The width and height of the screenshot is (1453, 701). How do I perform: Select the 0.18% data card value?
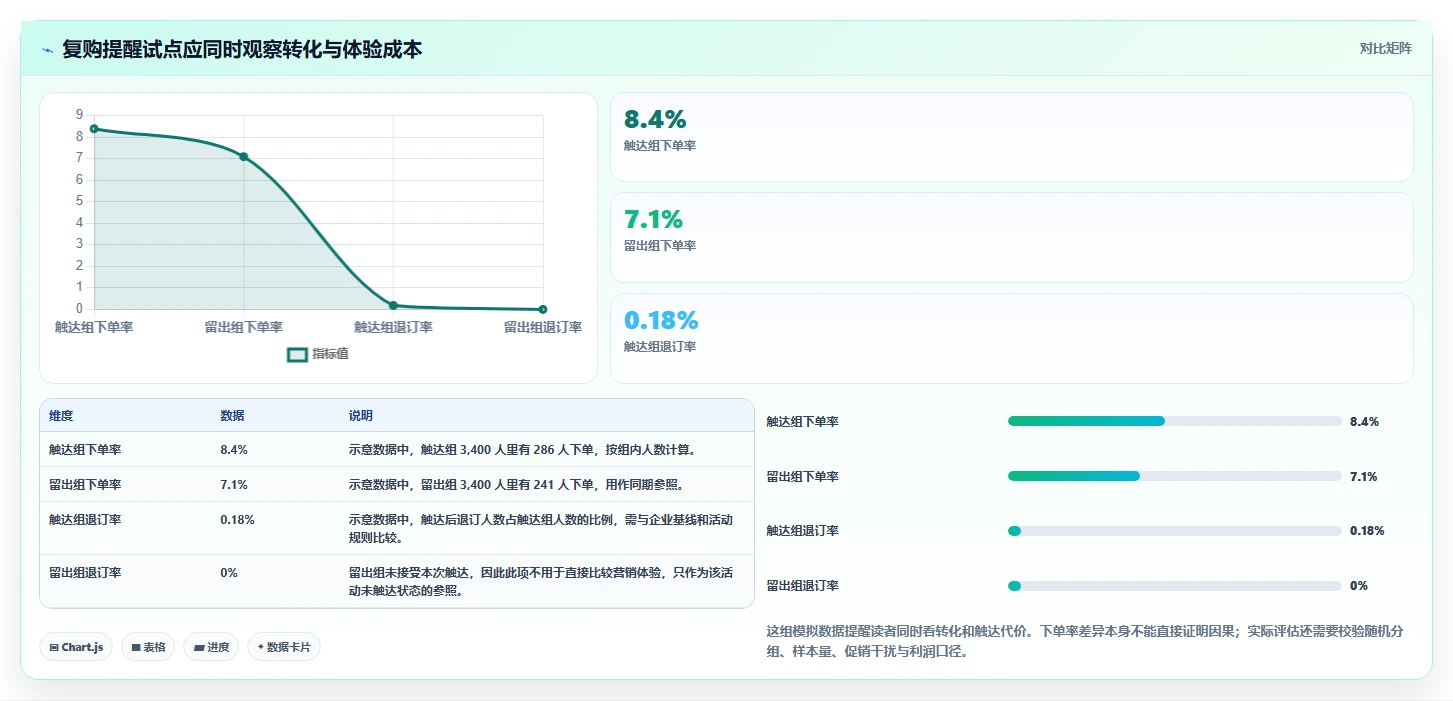pos(661,321)
